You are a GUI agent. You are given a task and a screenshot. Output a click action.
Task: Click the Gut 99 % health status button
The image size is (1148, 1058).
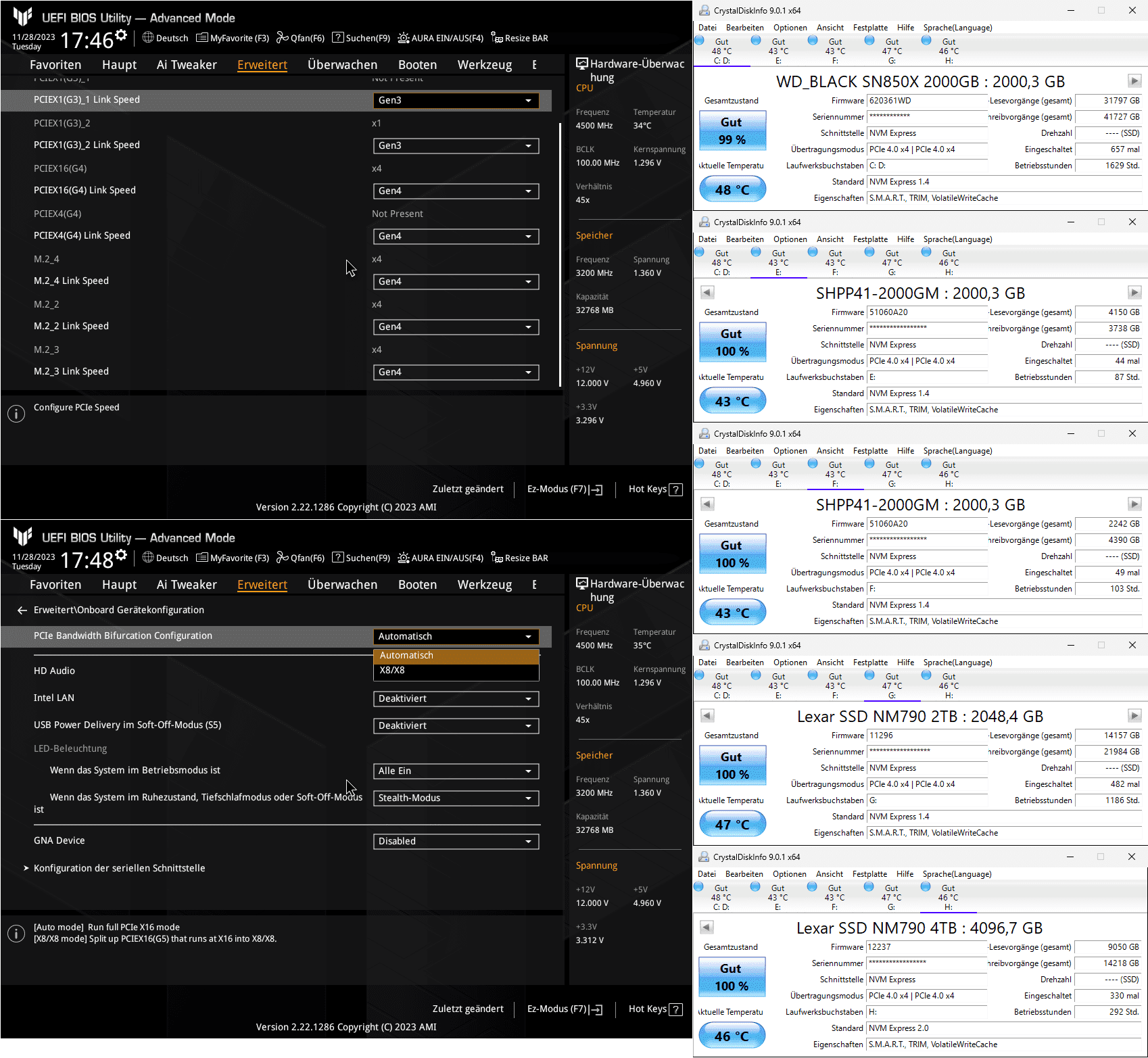pos(732,130)
